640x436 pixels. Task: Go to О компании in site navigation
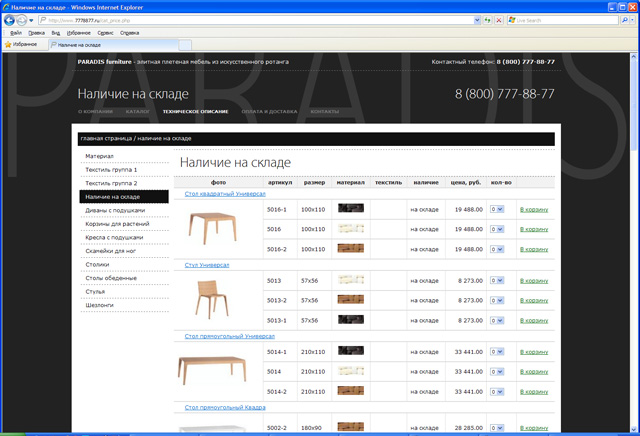tap(95, 111)
